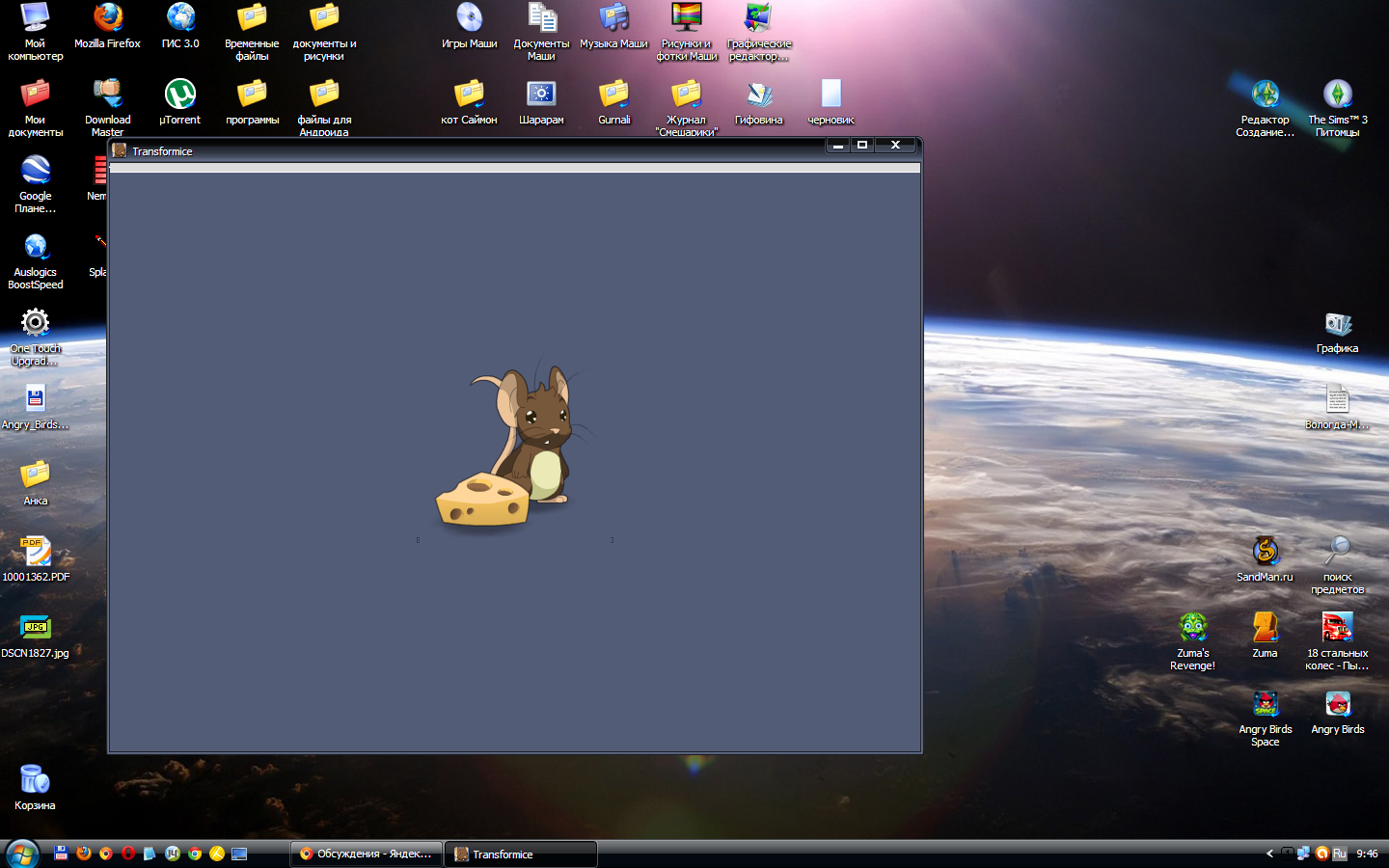Open the Windows Start button
The width and height of the screenshot is (1389, 868).
coord(21,854)
